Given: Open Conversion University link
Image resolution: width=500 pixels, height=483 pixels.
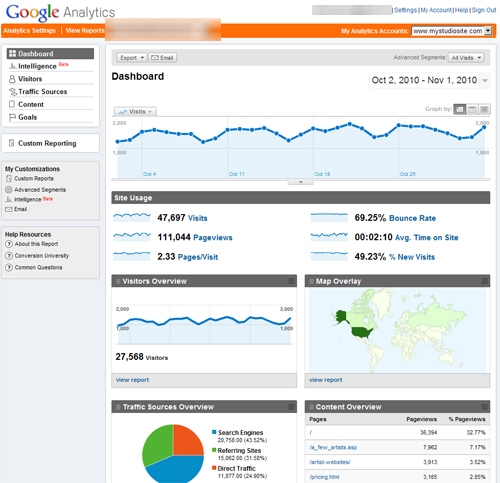Looking at the screenshot, I should coord(42,256).
